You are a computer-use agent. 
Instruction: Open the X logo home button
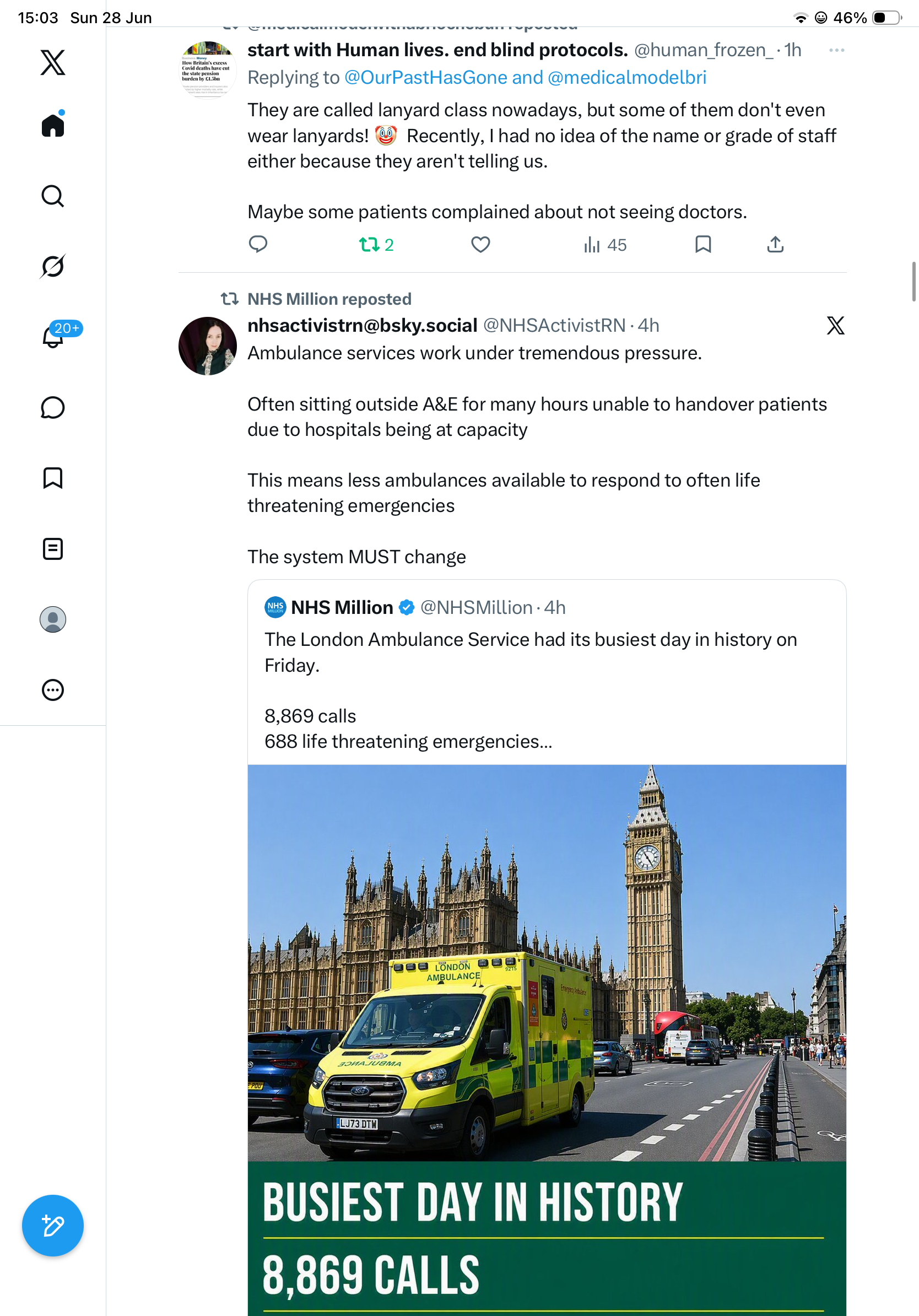[x=53, y=62]
